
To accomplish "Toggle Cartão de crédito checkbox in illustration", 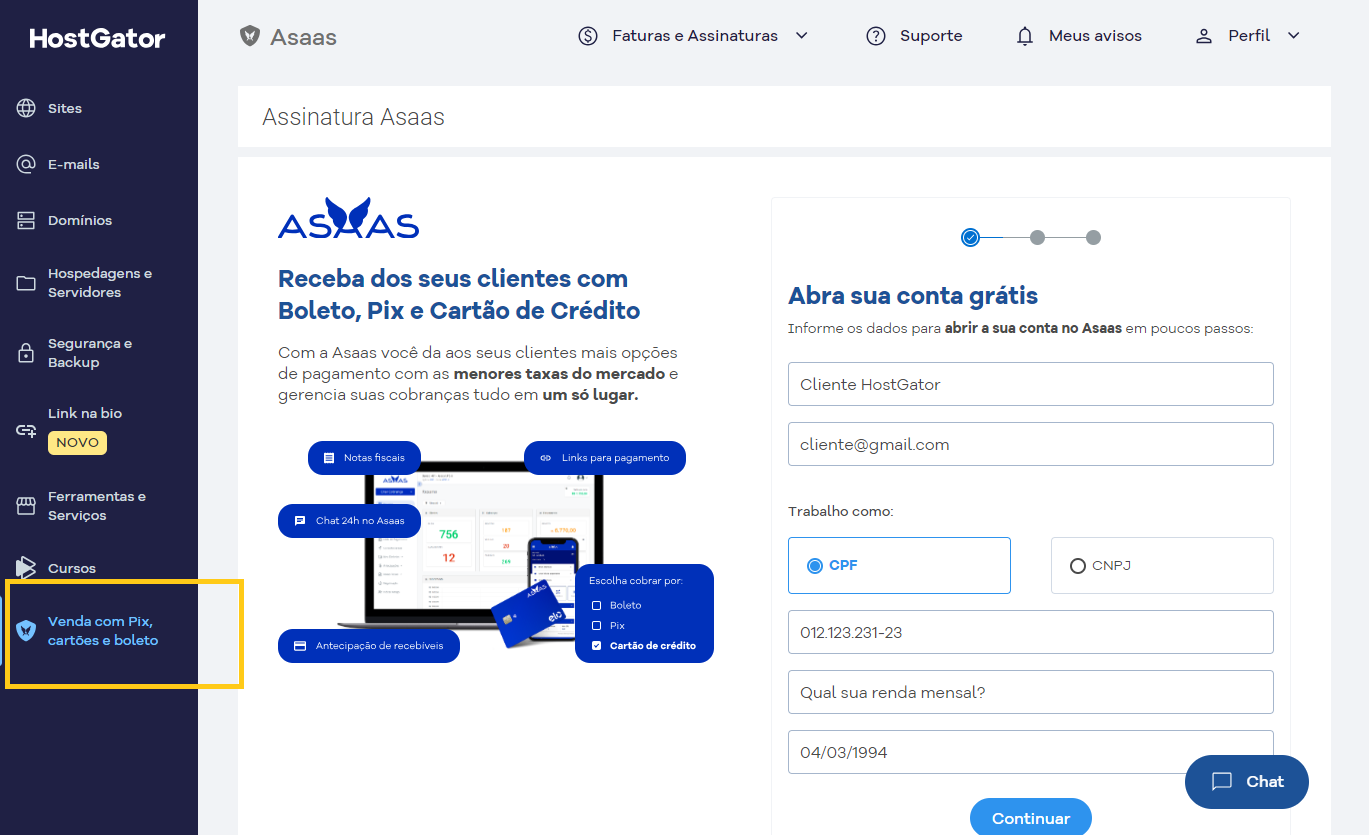I will (x=597, y=646).
